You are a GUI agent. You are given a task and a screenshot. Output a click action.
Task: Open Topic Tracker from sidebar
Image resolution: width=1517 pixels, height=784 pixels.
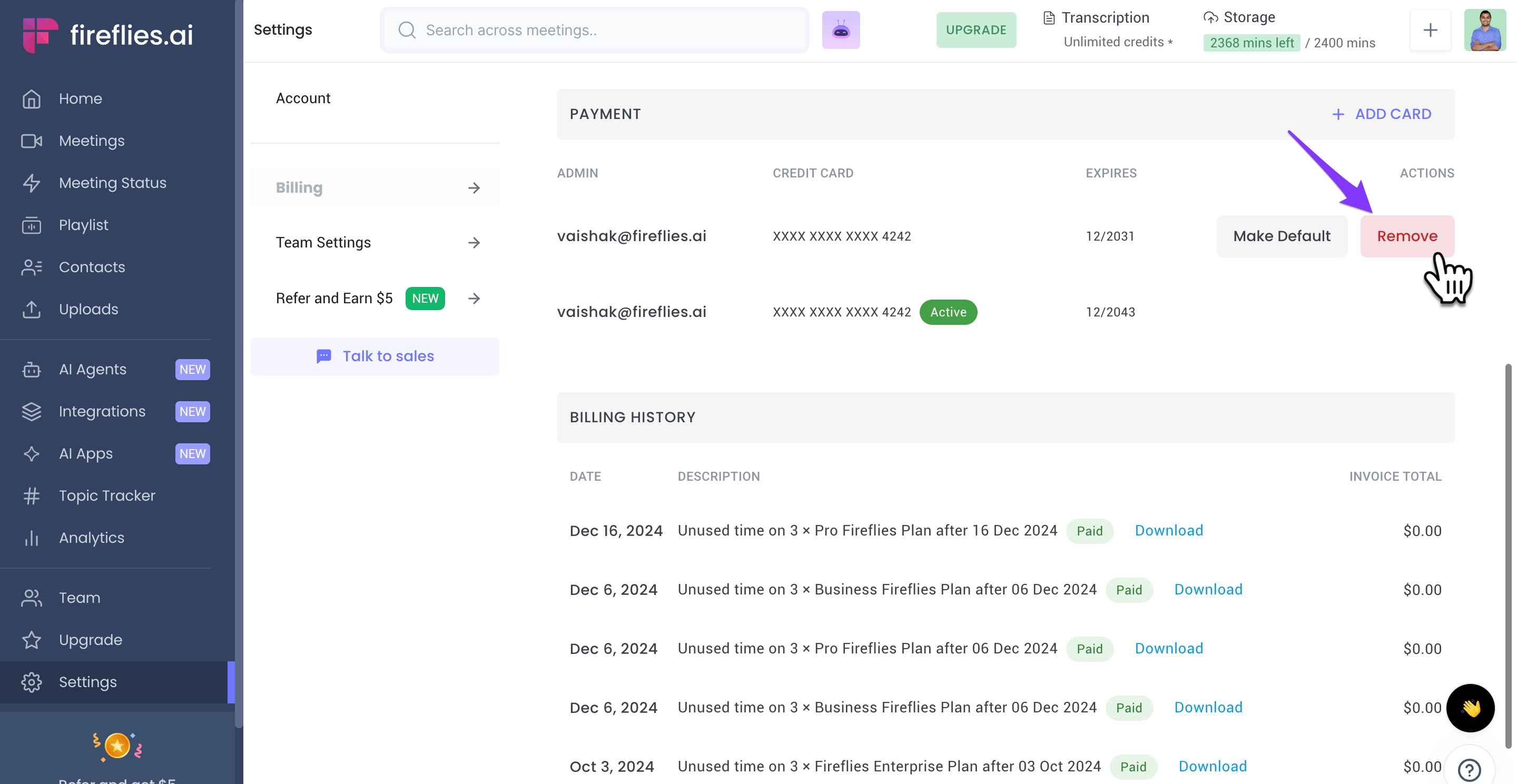click(x=106, y=495)
